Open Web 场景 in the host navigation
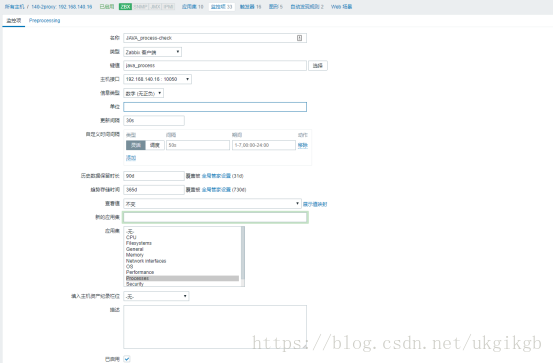Screen dimensions: 553x363 coord(341,7)
